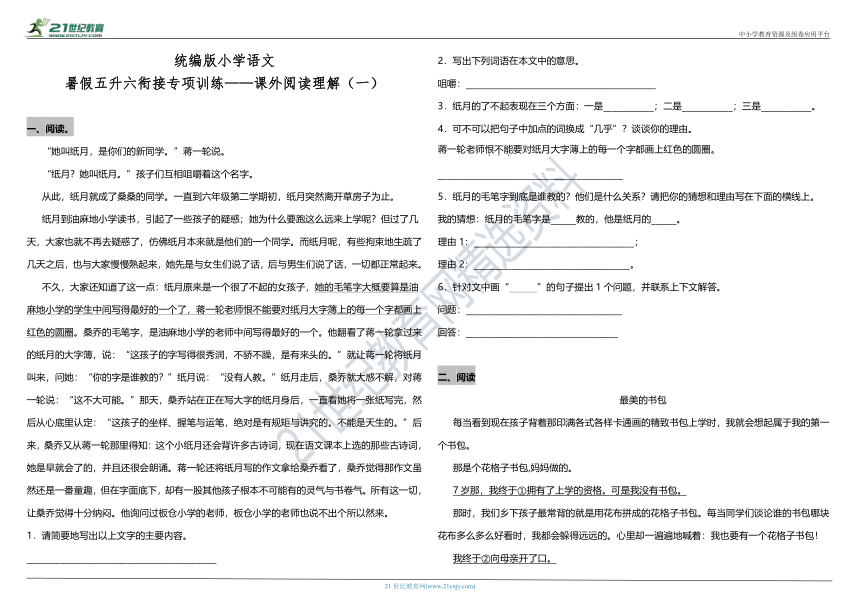Click the line beginning "从此，纸月就成了桑桑的同学"
The height and width of the screenshot is (608, 860).
click(x=218, y=196)
